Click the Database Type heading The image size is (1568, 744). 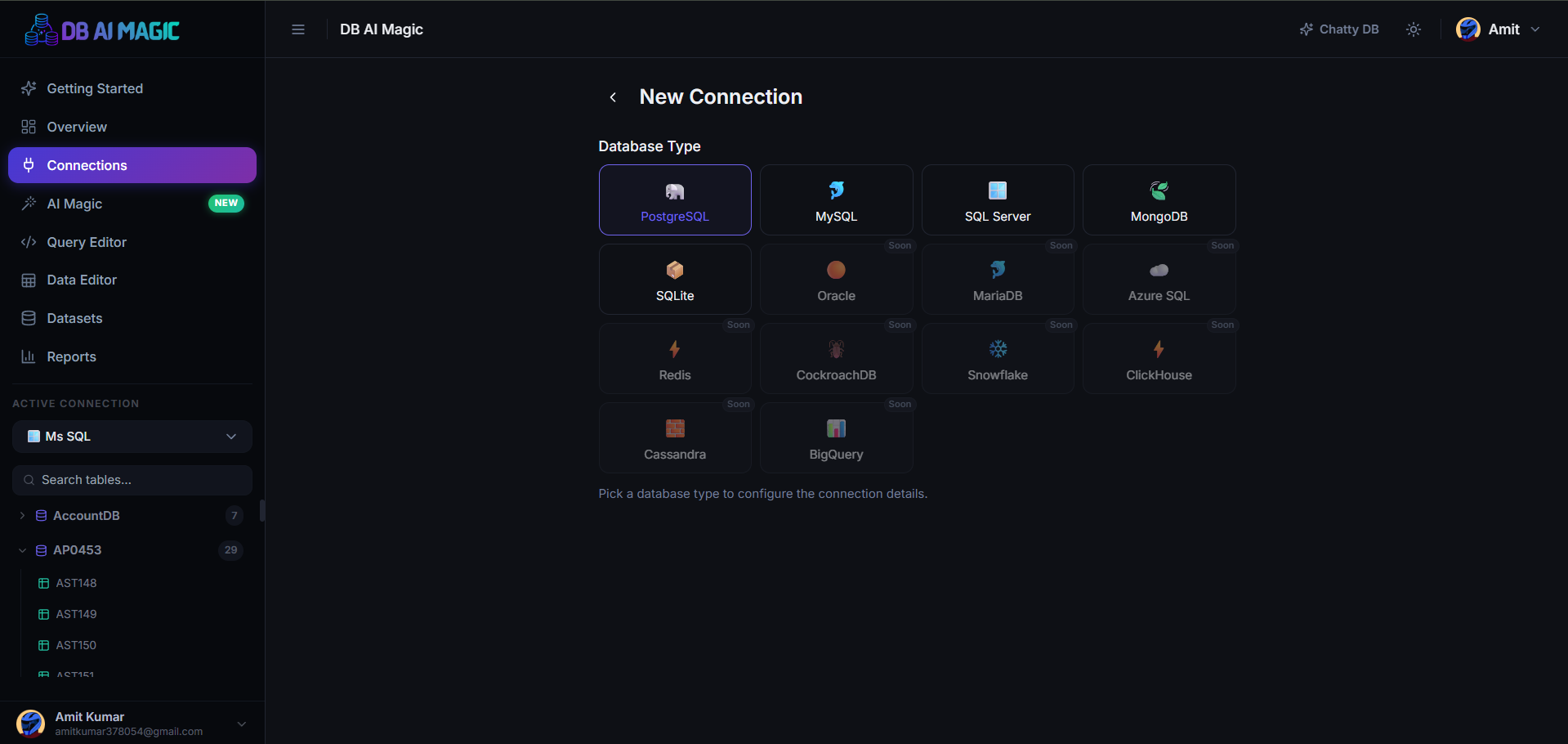pos(650,146)
